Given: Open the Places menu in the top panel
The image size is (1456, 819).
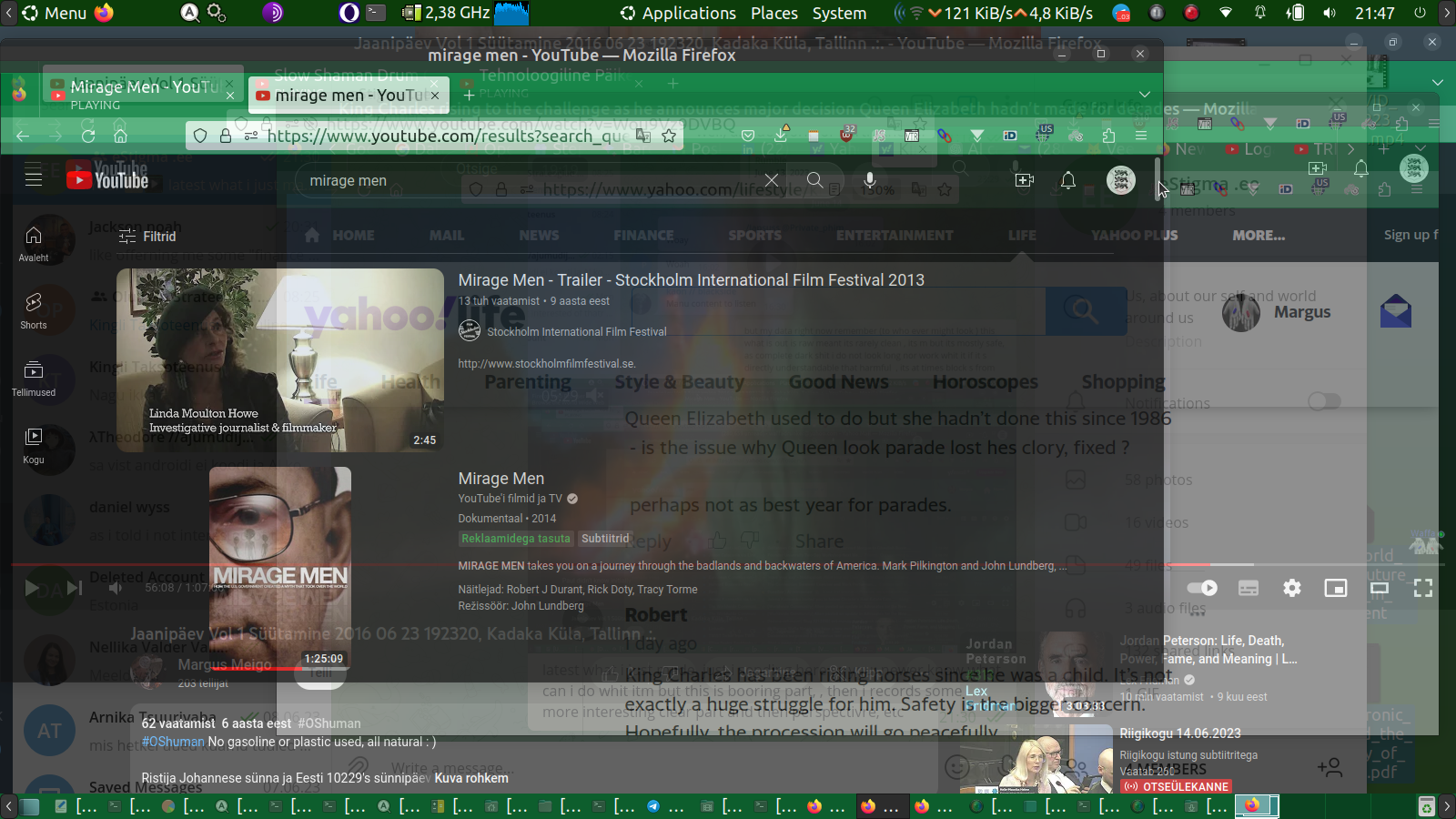Looking at the screenshot, I should click(x=774, y=13).
